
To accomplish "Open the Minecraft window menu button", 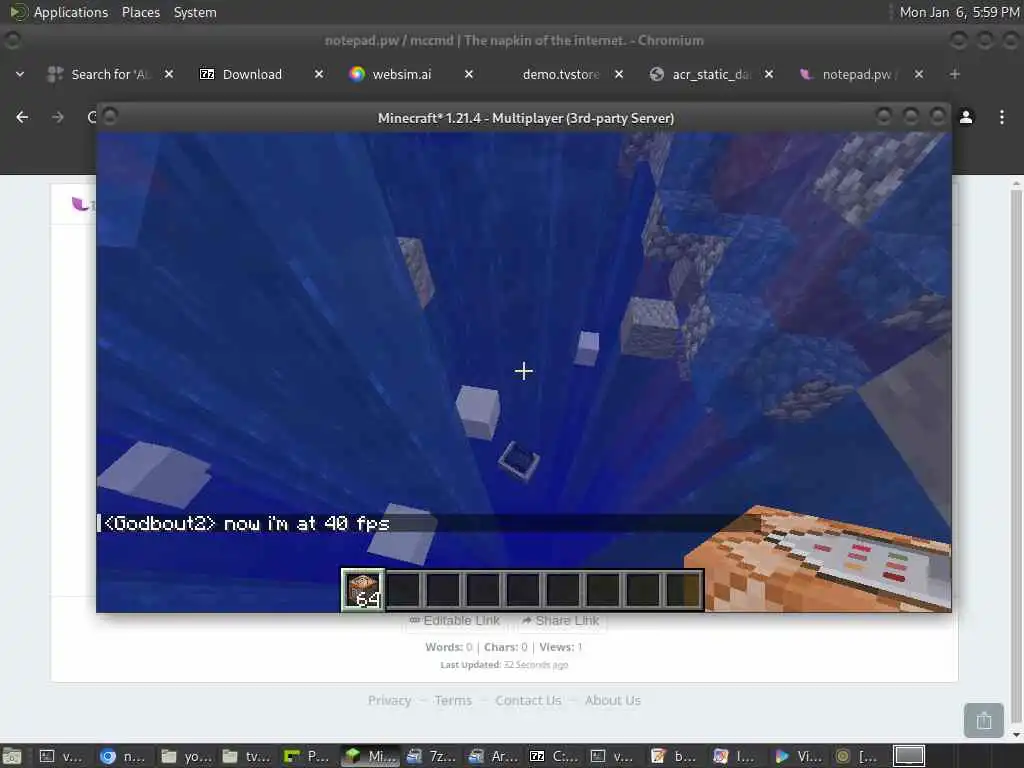I will tap(110, 116).
